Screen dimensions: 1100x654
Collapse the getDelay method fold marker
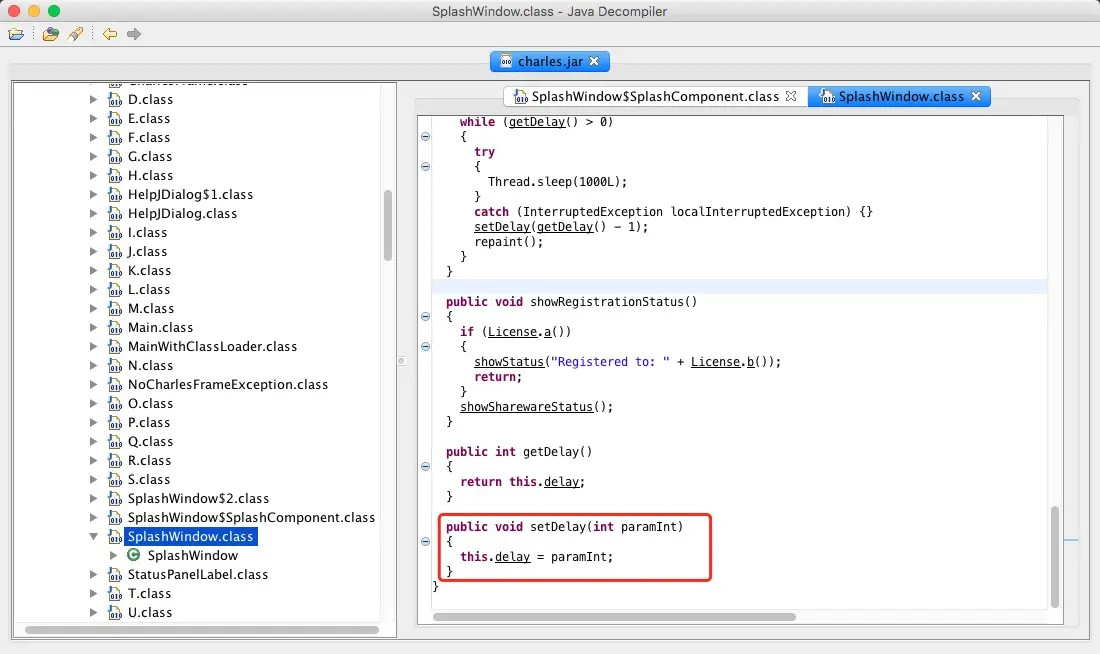[425, 466]
